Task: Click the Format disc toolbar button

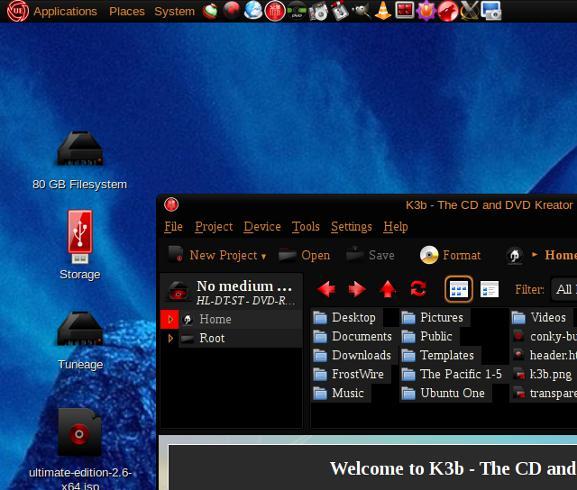Action: [x=450, y=255]
